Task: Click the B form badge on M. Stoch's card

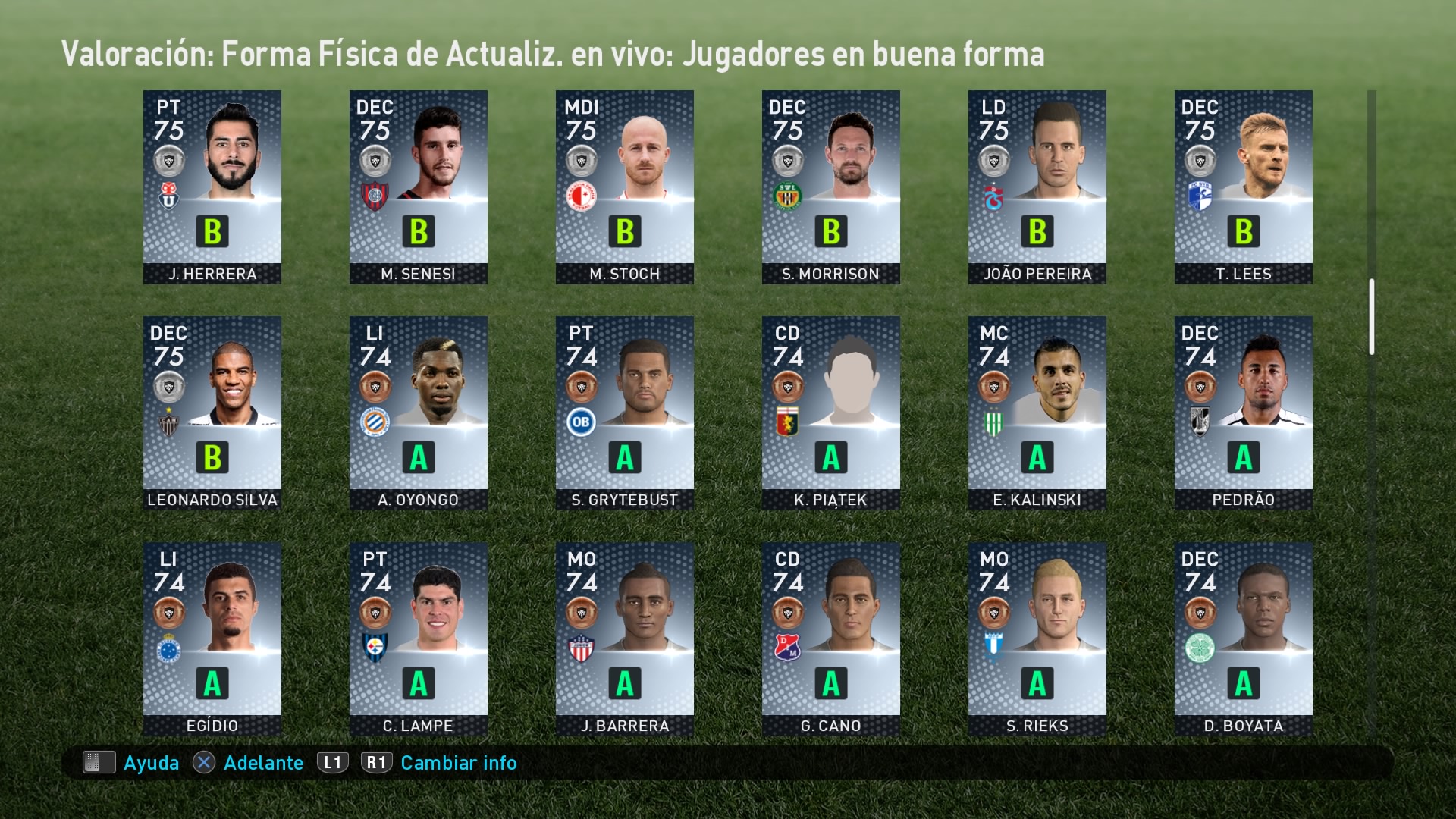Action: pos(625,231)
